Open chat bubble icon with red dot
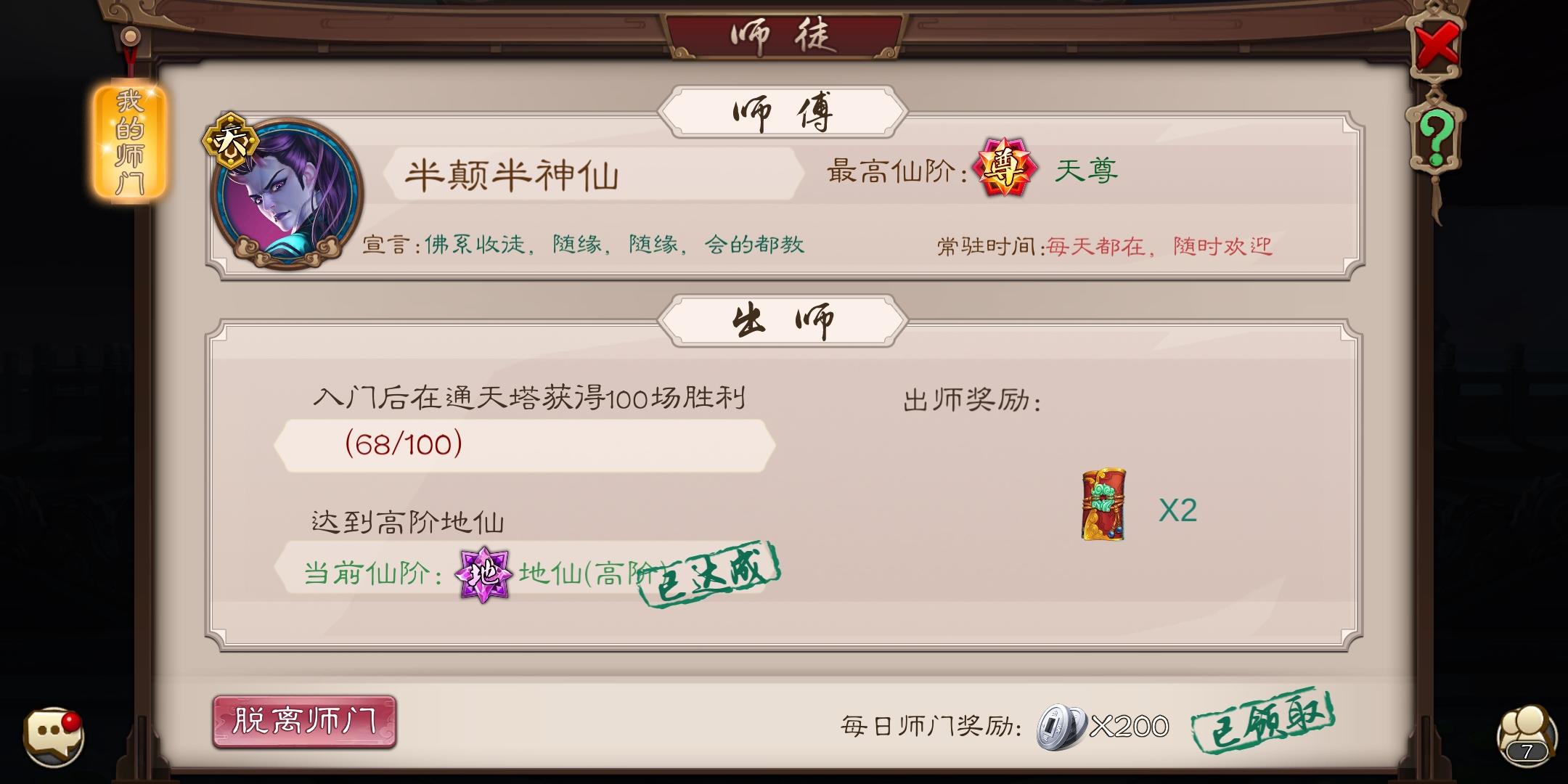1568x784 pixels. pos(53,737)
